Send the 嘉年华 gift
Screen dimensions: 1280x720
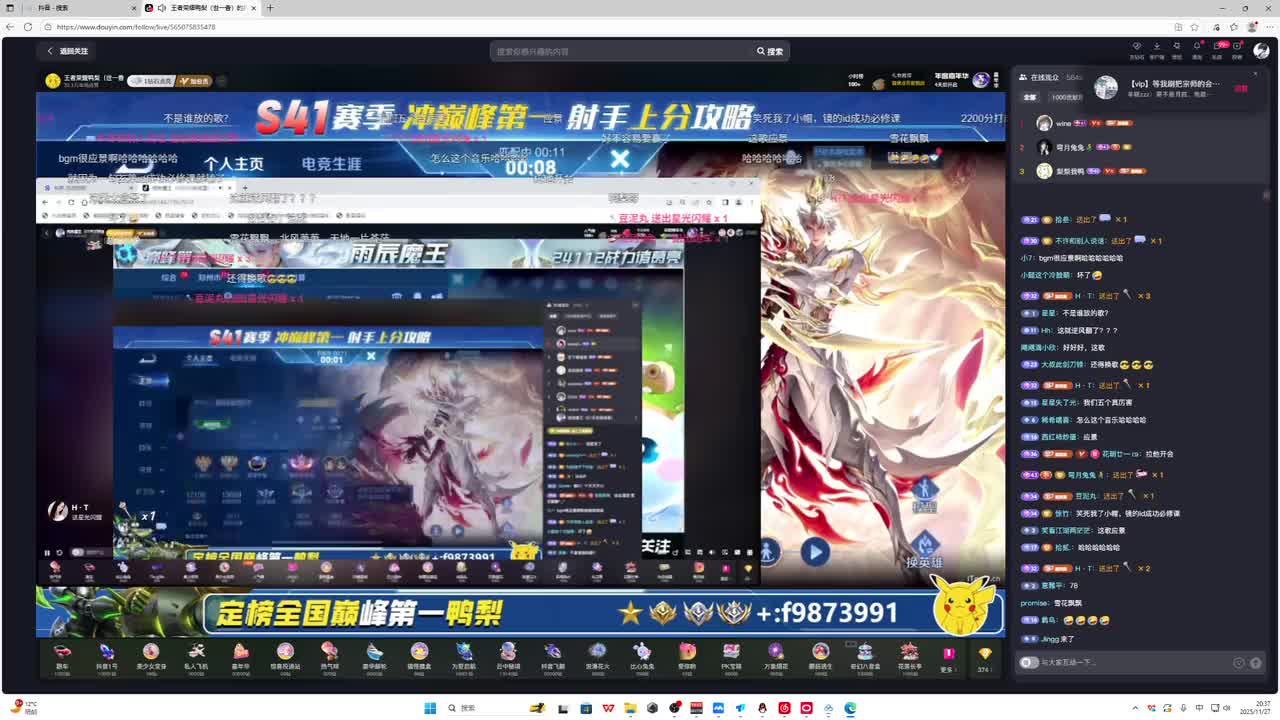point(240,656)
